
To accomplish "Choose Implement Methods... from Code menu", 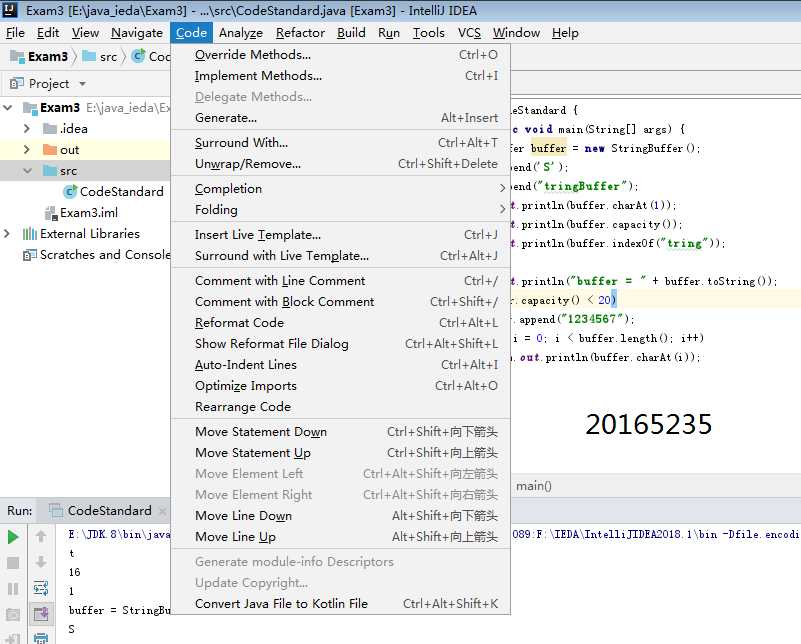I will [x=341, y=76].
